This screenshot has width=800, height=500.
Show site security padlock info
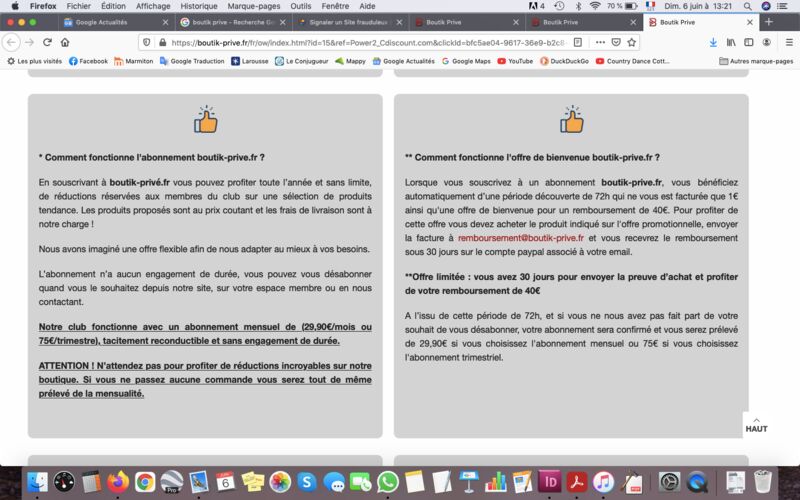162,42
